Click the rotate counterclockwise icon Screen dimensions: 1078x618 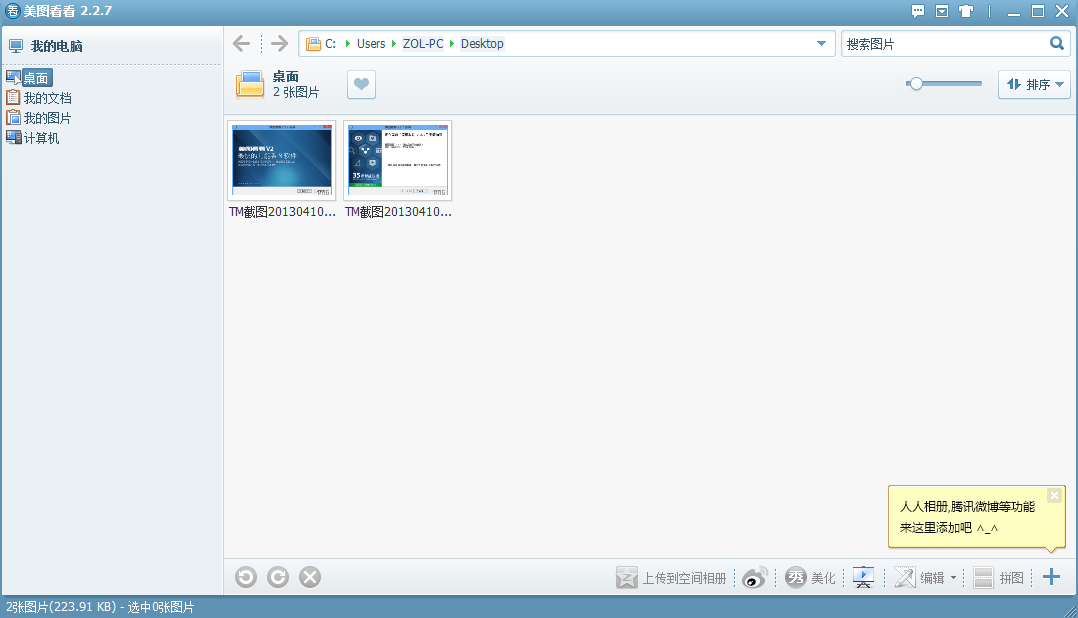[246, 577]
